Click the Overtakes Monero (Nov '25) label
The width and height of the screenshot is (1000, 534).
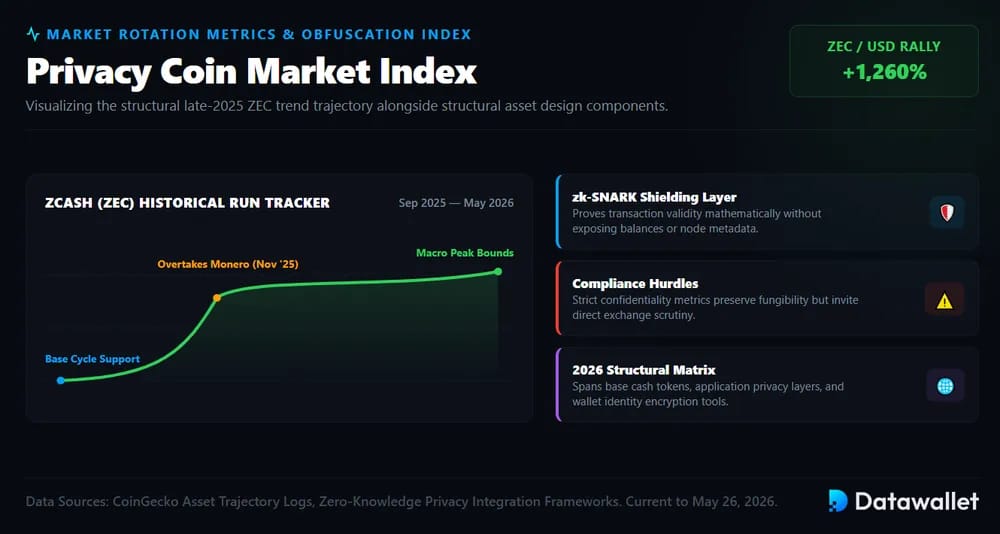tap(228, 264)
